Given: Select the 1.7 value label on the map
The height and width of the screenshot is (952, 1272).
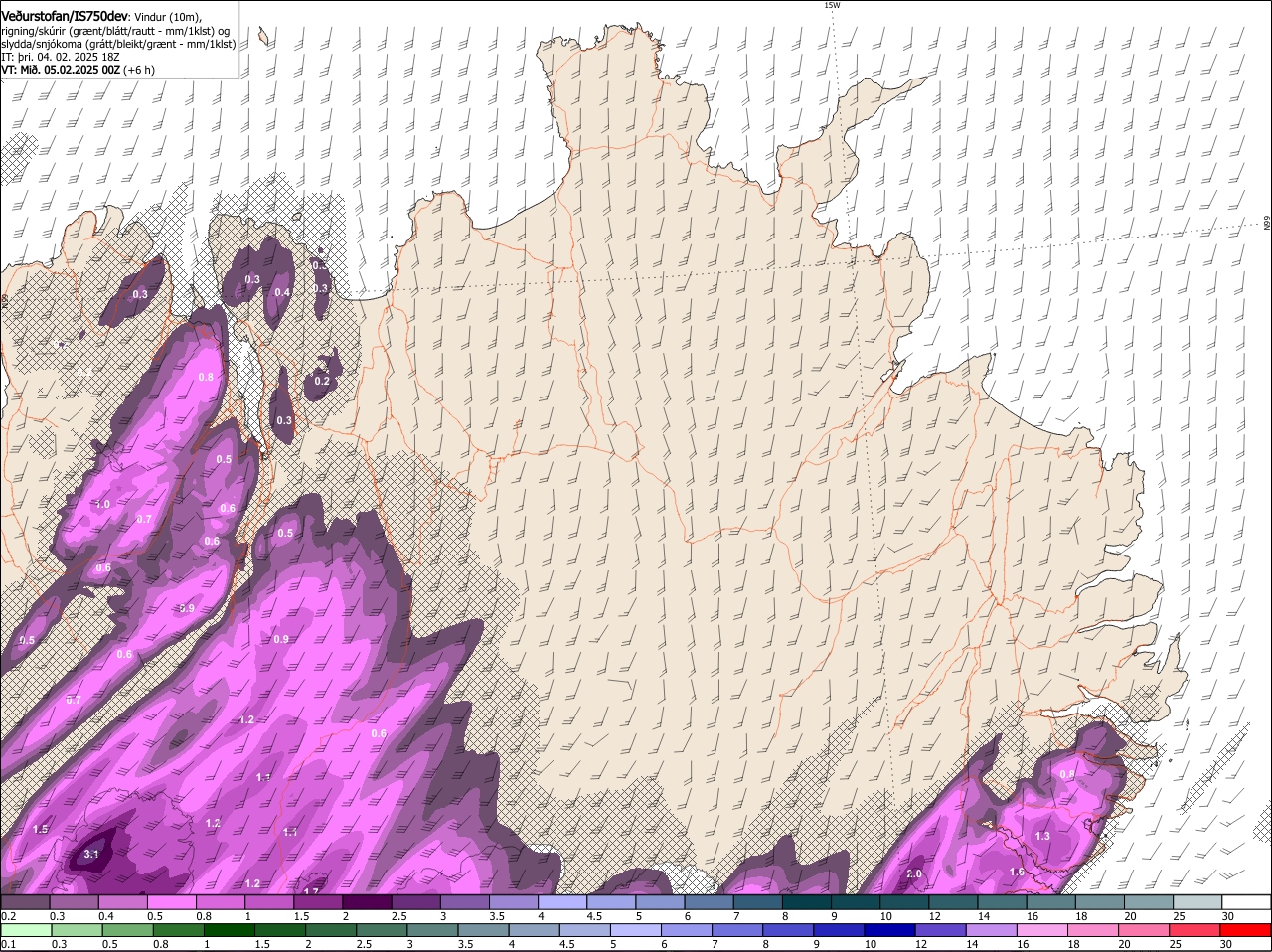Looking at the screenshot, I should click(x=311, y=890).
